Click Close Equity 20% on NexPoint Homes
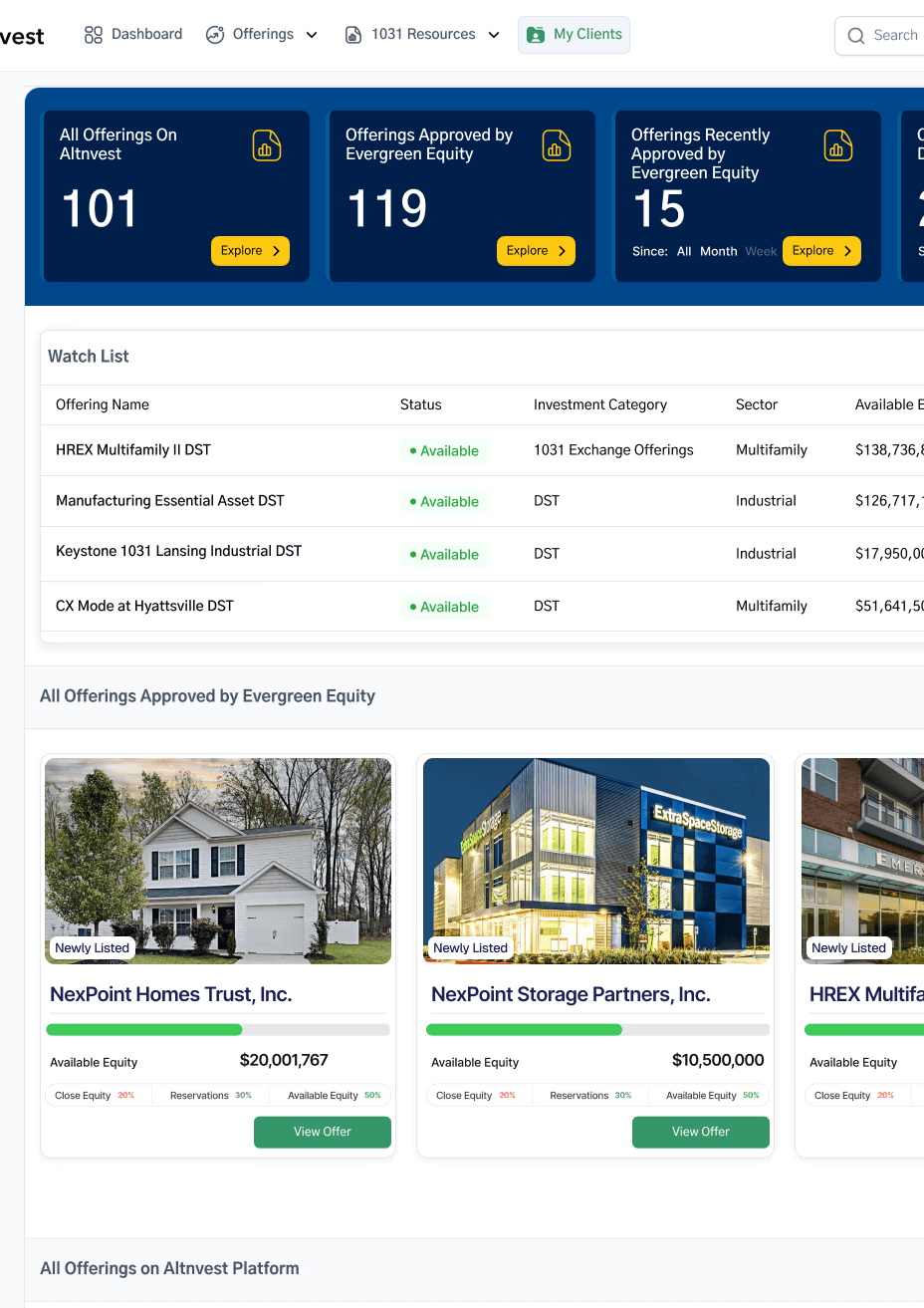Screen dimensions: 924x1308 click(x=95, y=1095)
